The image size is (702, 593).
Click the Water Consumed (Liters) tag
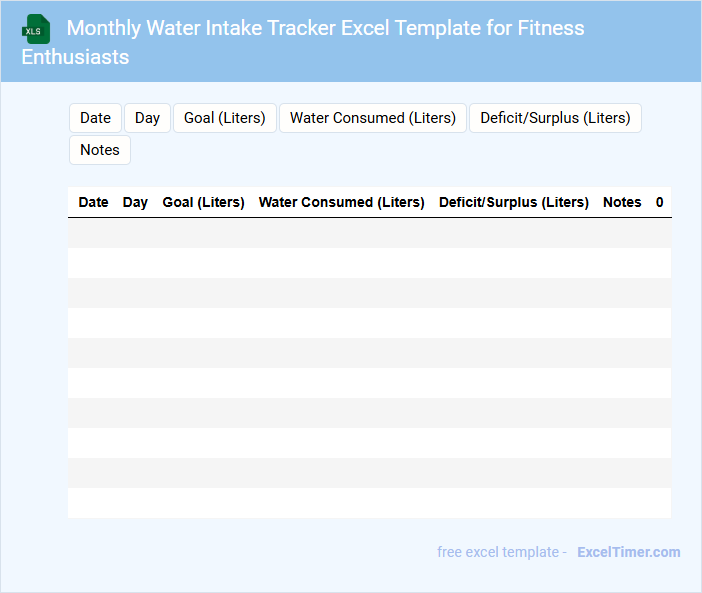coord(372,118)
